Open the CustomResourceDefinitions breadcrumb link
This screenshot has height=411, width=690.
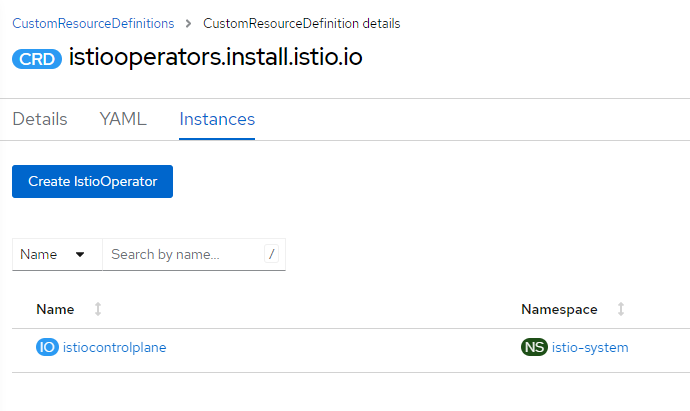[x=93, y=23]
